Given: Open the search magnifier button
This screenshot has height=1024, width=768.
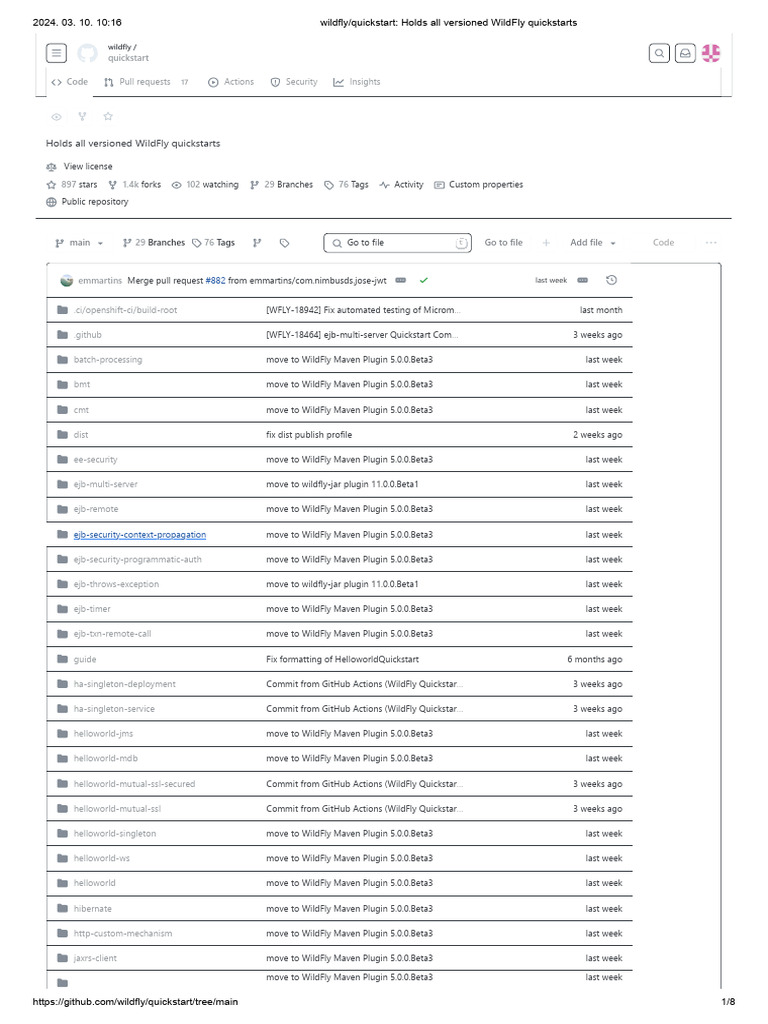Looking at the screenshot, I should coord(659,53).
